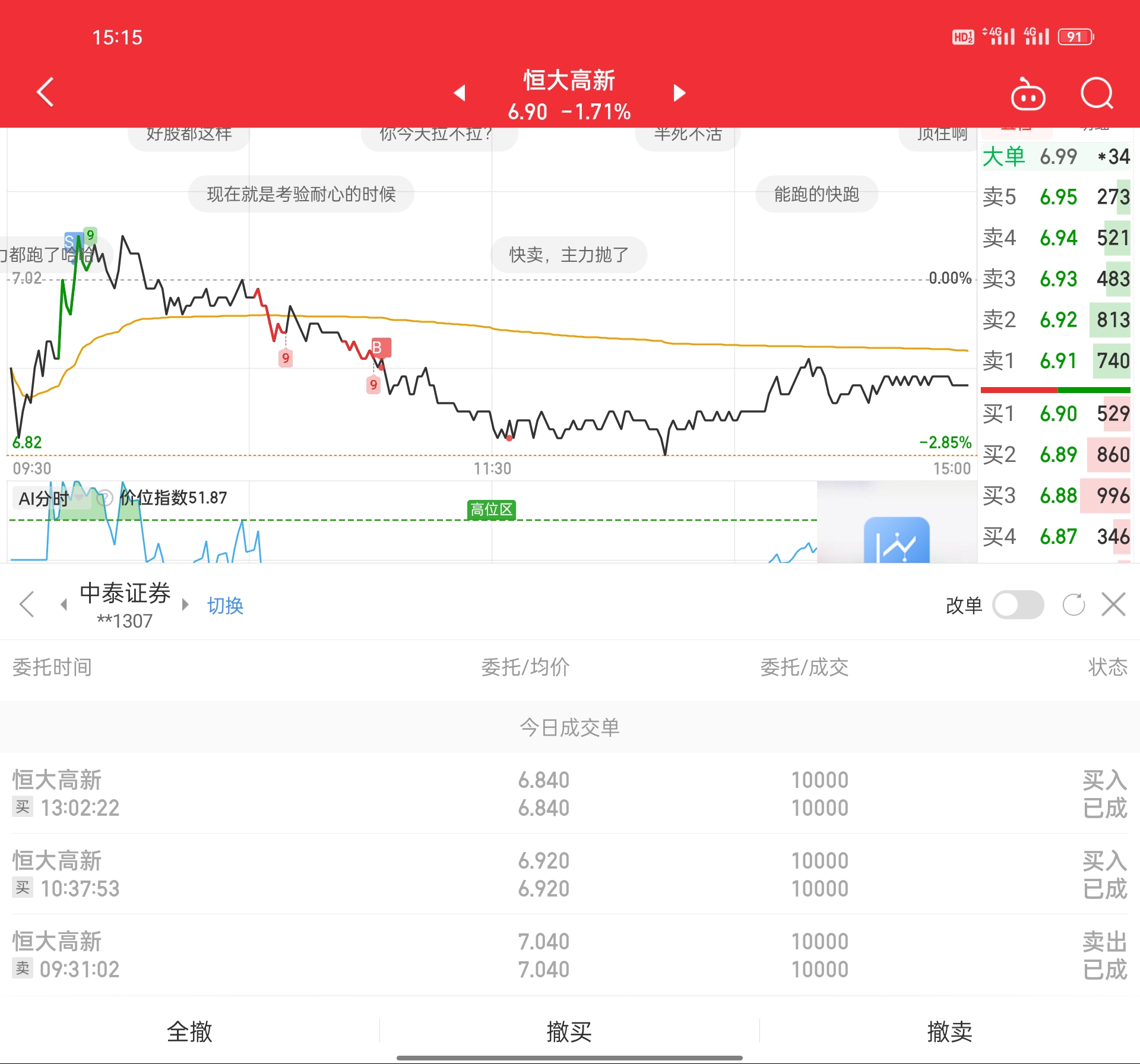Tap comment bubble 能跑的快跑
The height and width of the screenshot is (1064, 1140).
[x=816, y=194]
